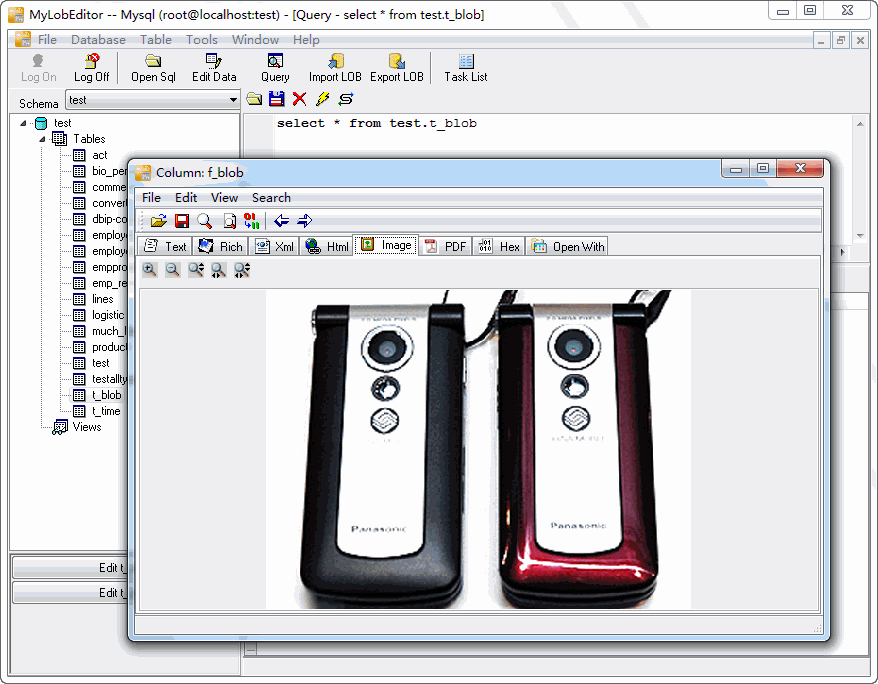The width and height of the screenshot is (878, 684).
Task: Select the Views node in tree
Action: click(x=87, y=427)
